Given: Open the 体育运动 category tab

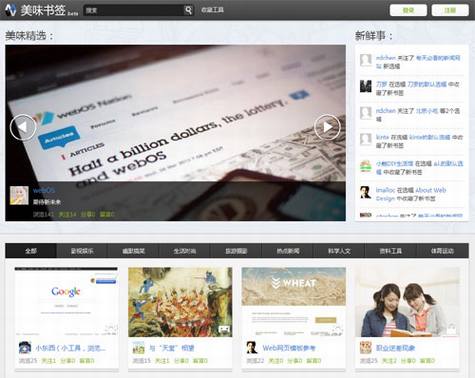Looking at the screenshot, I should (442, 251).
